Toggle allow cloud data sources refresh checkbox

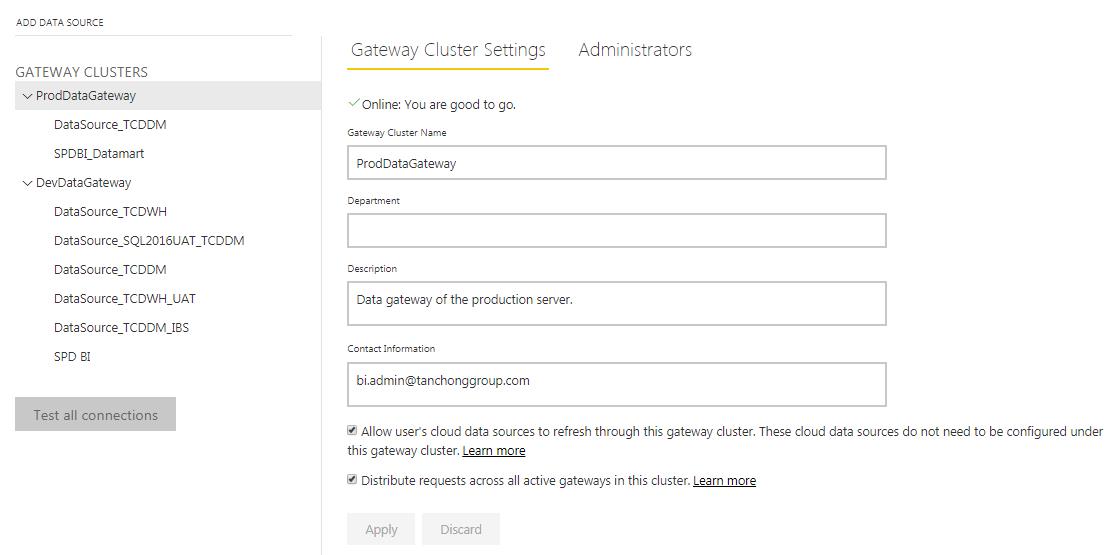click(352, 430)
